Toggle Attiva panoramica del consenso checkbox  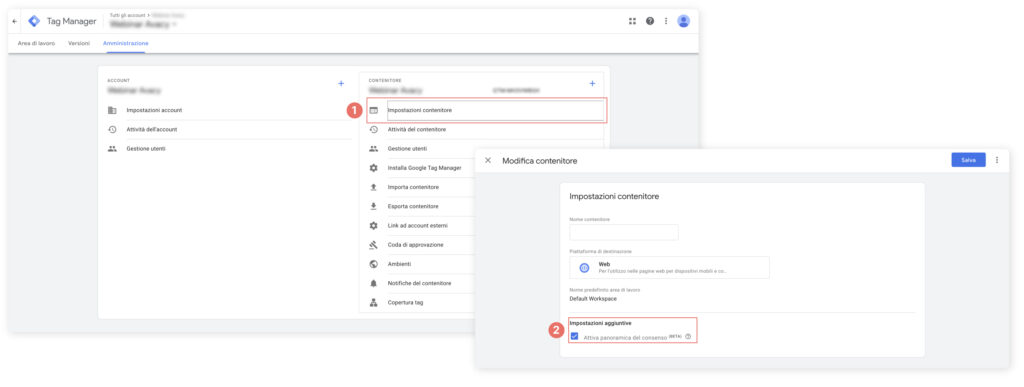(x=574, y=337)
